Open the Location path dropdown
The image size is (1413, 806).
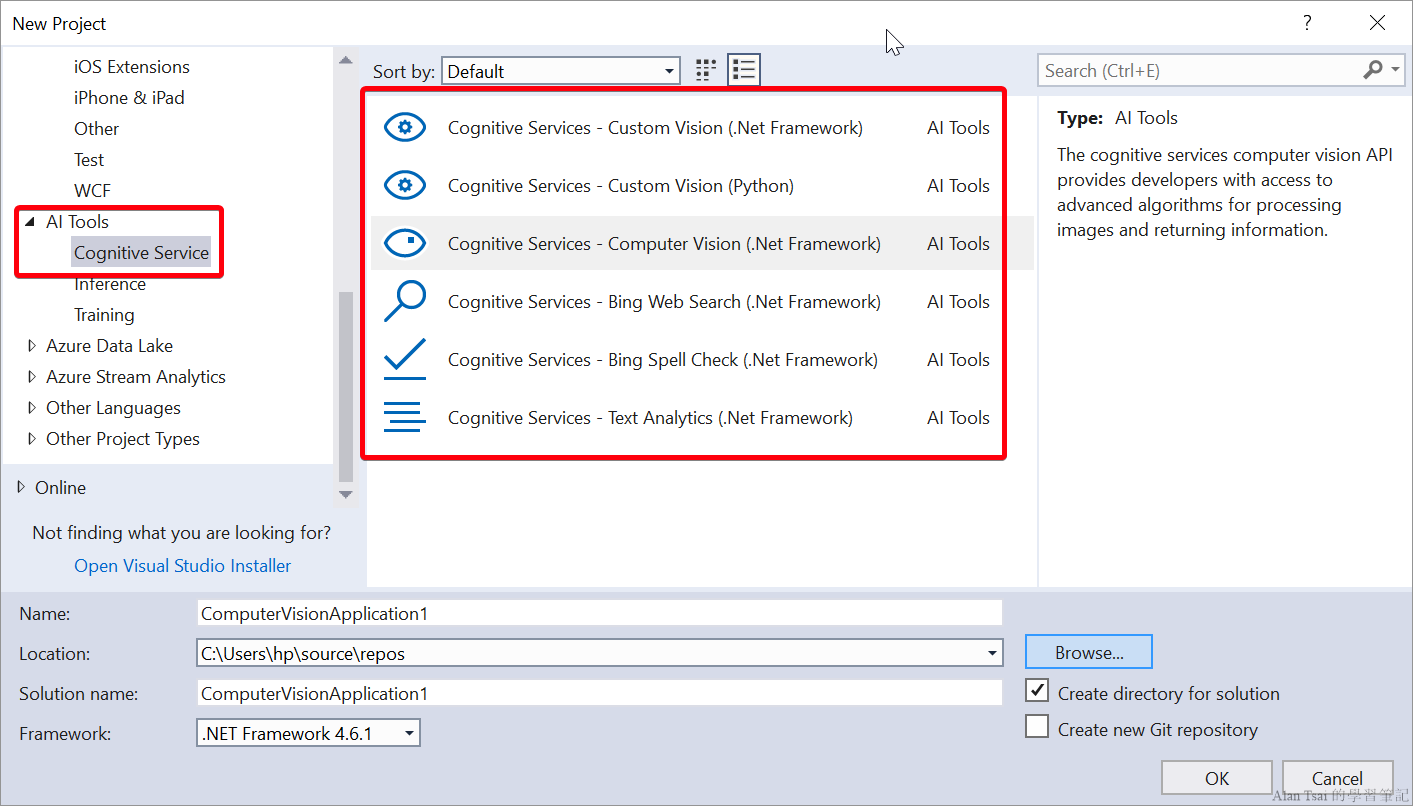click(x=992, y=654)
